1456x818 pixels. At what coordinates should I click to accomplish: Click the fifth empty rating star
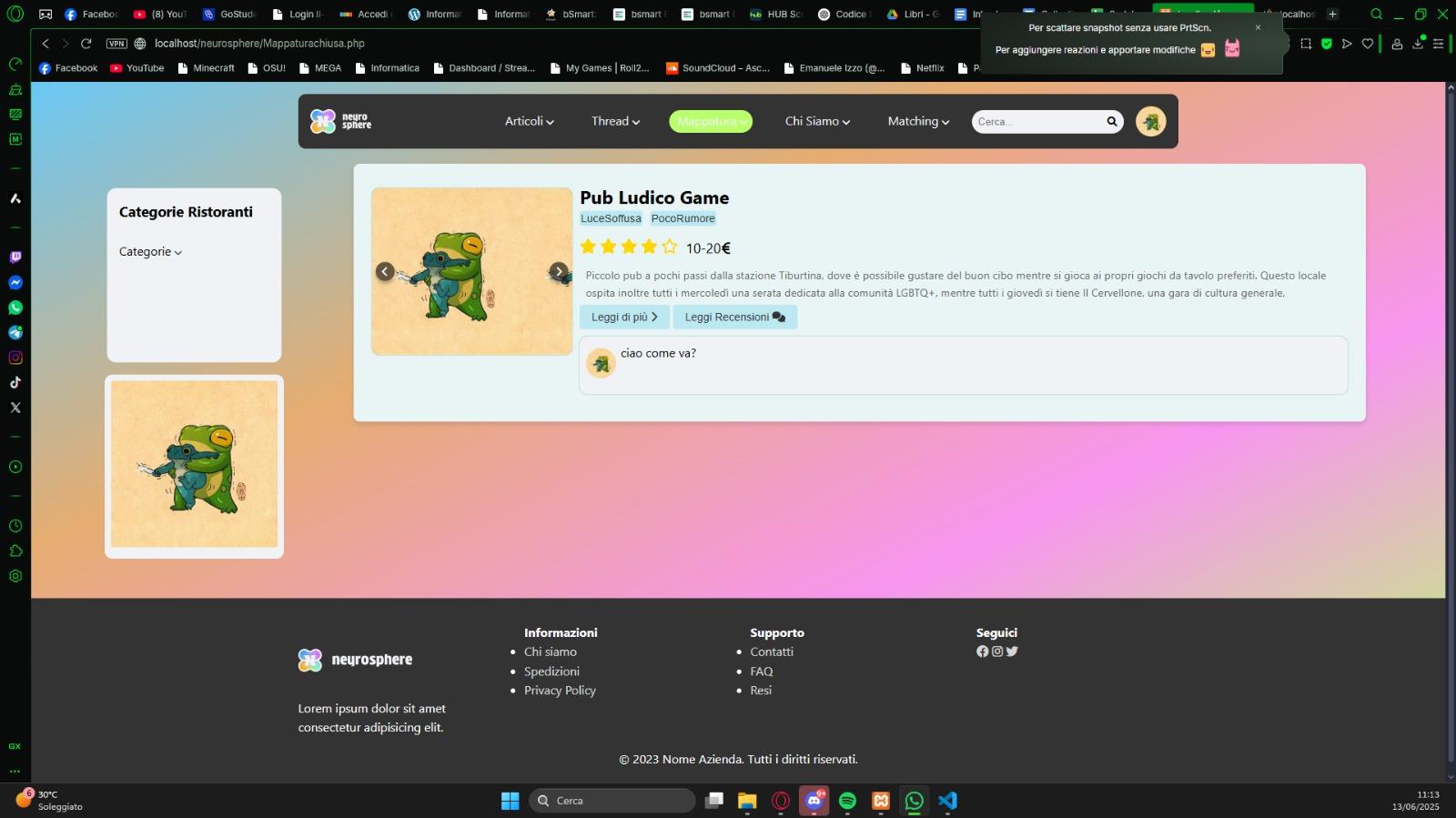point(669,247)
